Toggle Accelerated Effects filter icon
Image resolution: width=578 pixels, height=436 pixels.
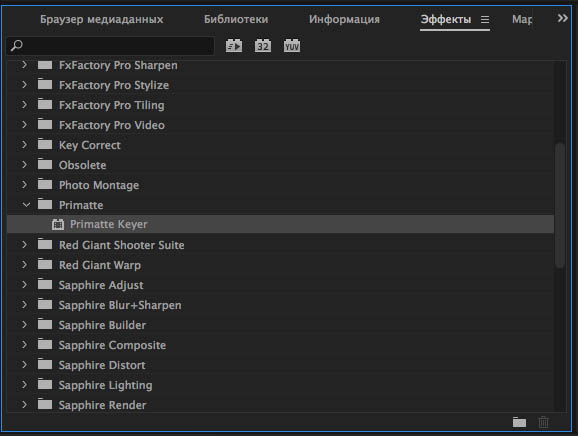tap(234, 46)
